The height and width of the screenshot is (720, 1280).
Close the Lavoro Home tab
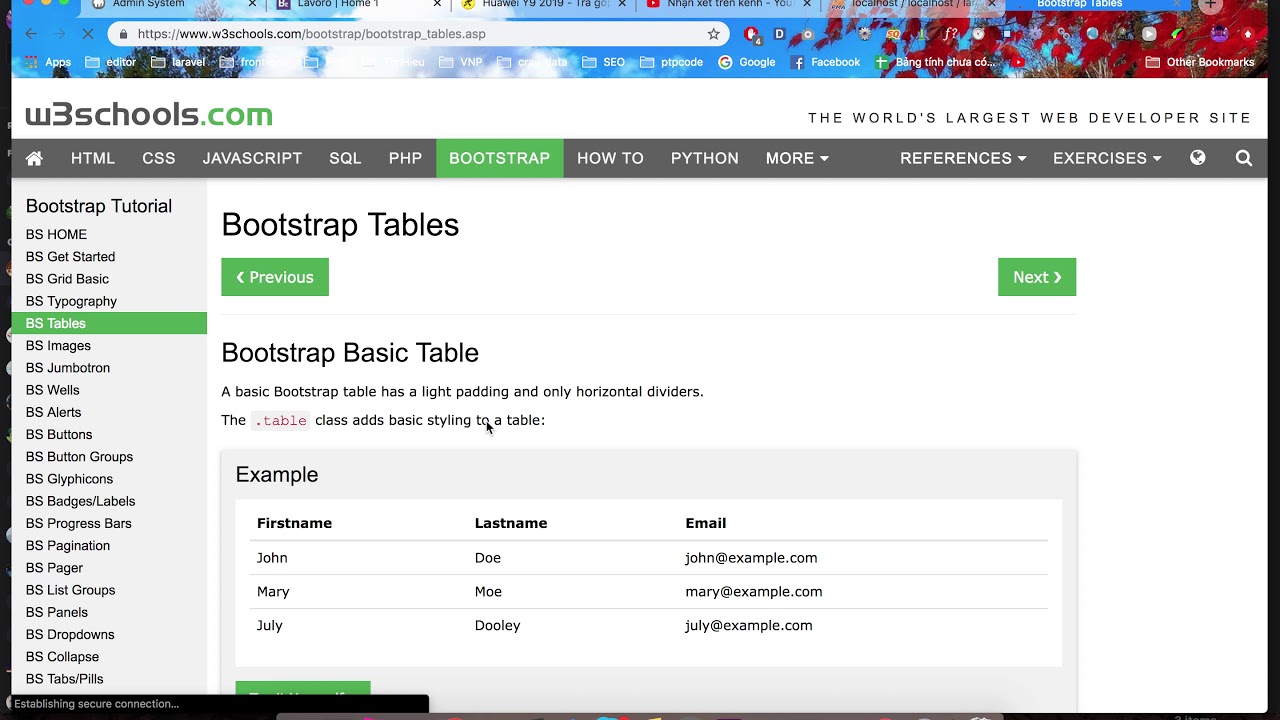coord(437,4)
